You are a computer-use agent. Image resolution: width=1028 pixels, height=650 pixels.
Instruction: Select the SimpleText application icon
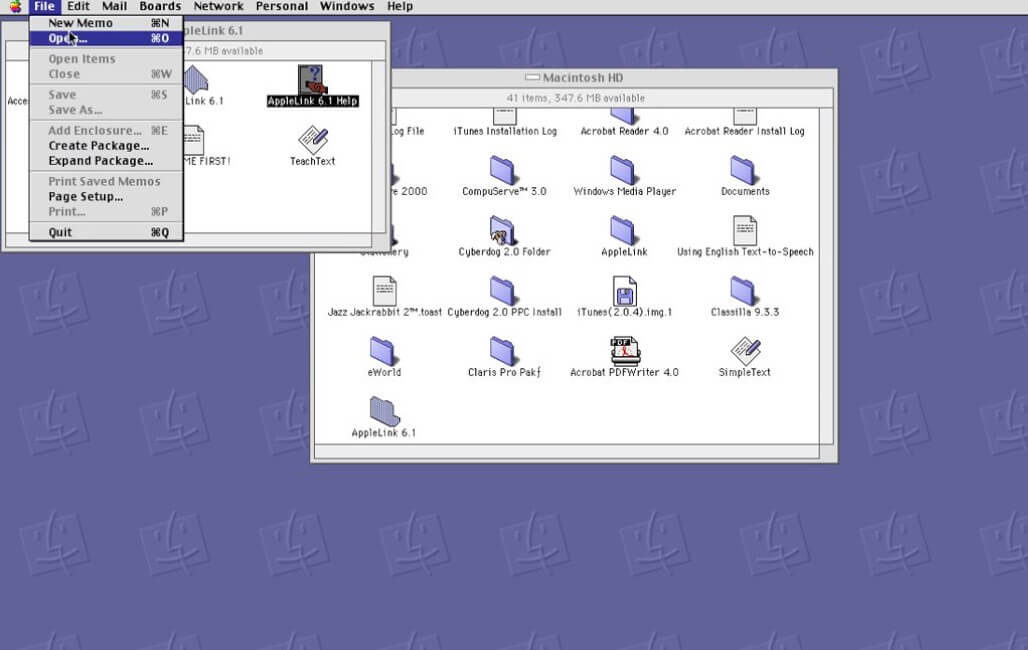click(745, 351)
